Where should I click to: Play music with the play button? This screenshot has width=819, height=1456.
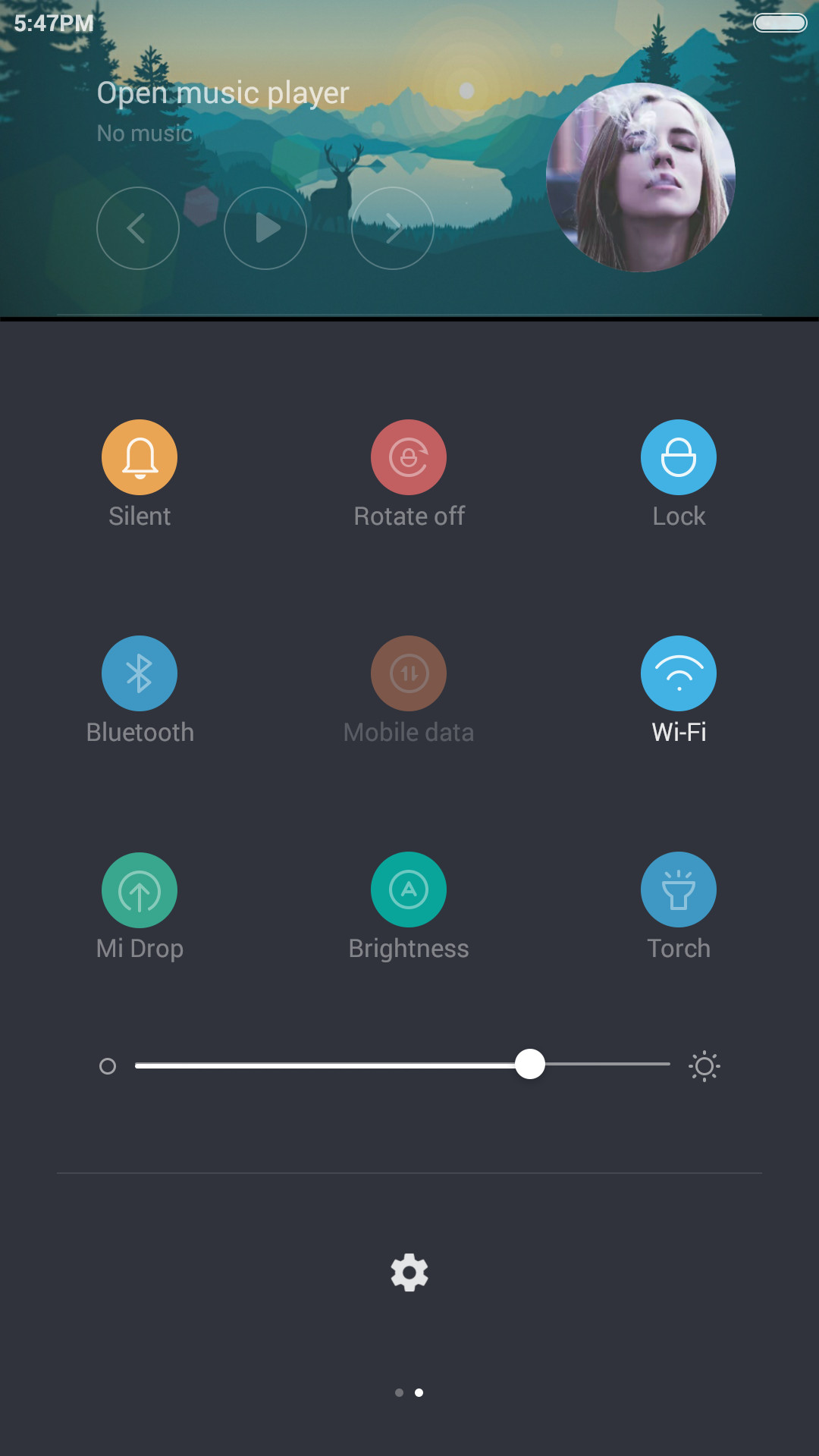pyautogui.click(x=265, y=228)
